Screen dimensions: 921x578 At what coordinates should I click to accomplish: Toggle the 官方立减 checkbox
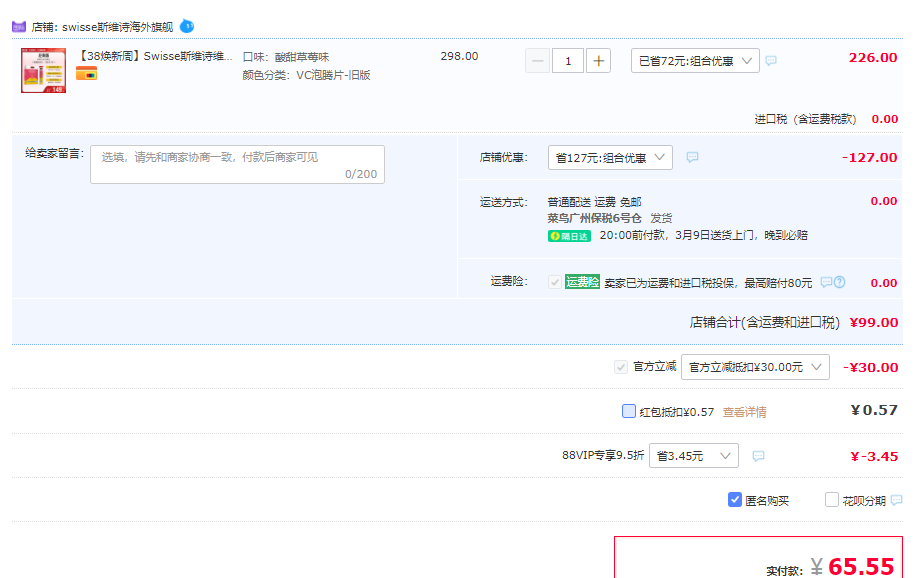pyautogui.click(x=620, y=367)
